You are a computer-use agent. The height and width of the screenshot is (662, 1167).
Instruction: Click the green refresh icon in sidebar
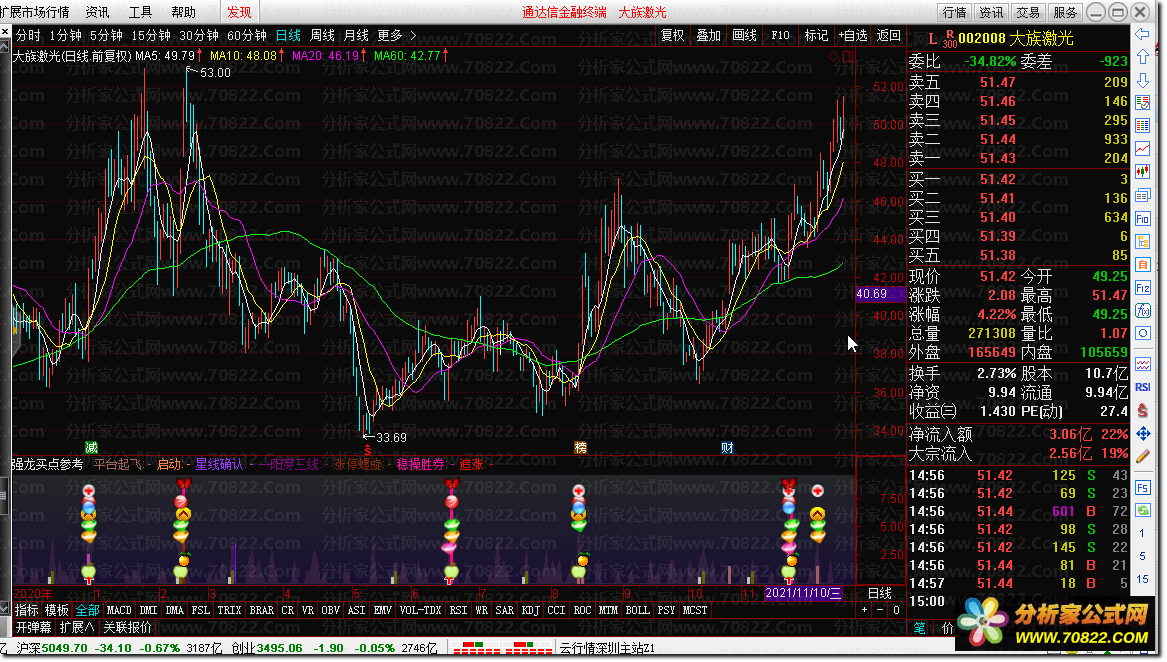pyautogui.click(x=1142, y=510)
